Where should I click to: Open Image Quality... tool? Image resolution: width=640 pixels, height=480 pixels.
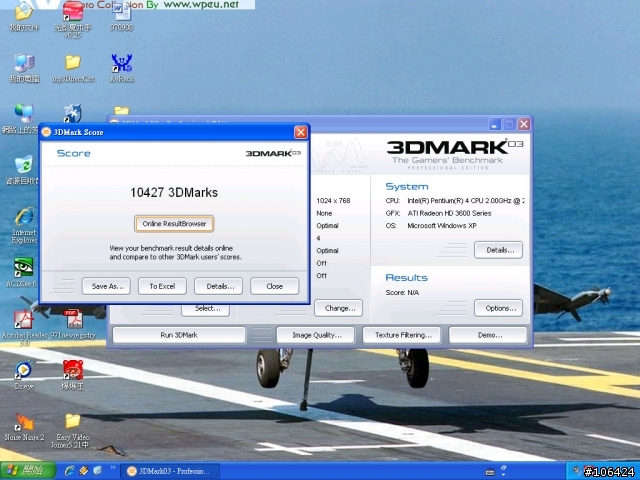coord(316,335)
